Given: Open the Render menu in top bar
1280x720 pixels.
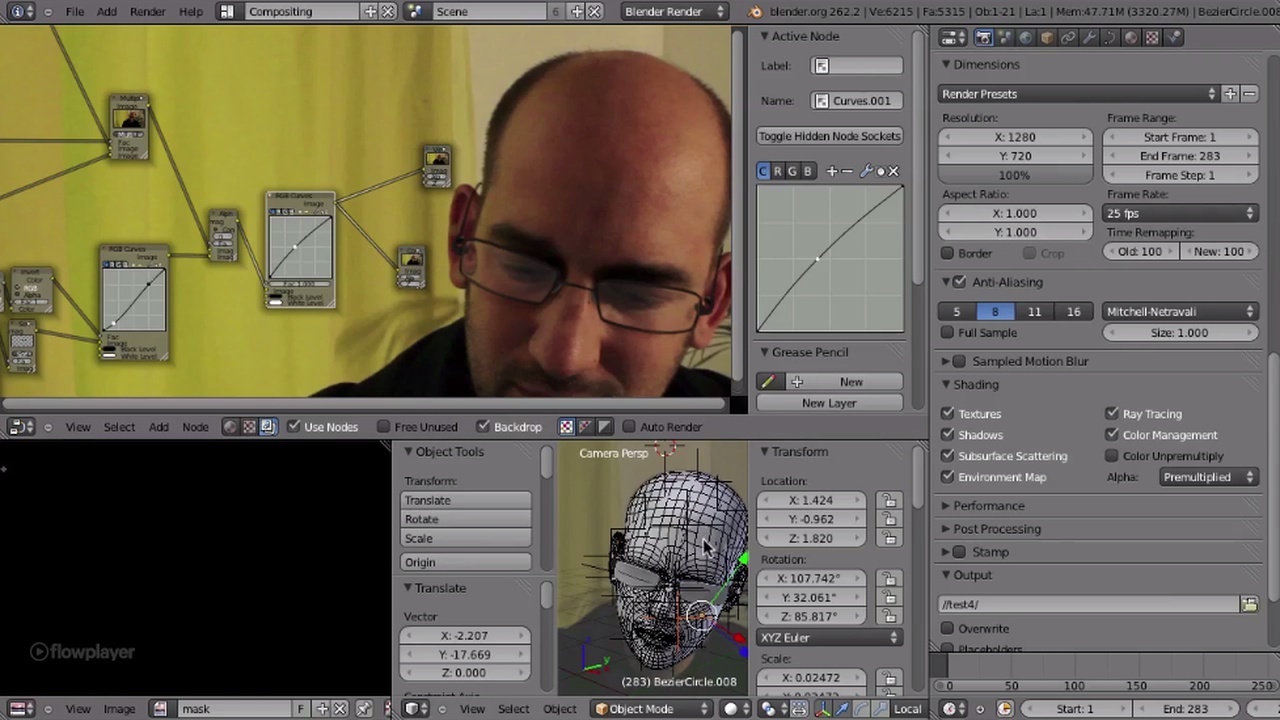Looking at the screenshot, I should click(147, 11).
